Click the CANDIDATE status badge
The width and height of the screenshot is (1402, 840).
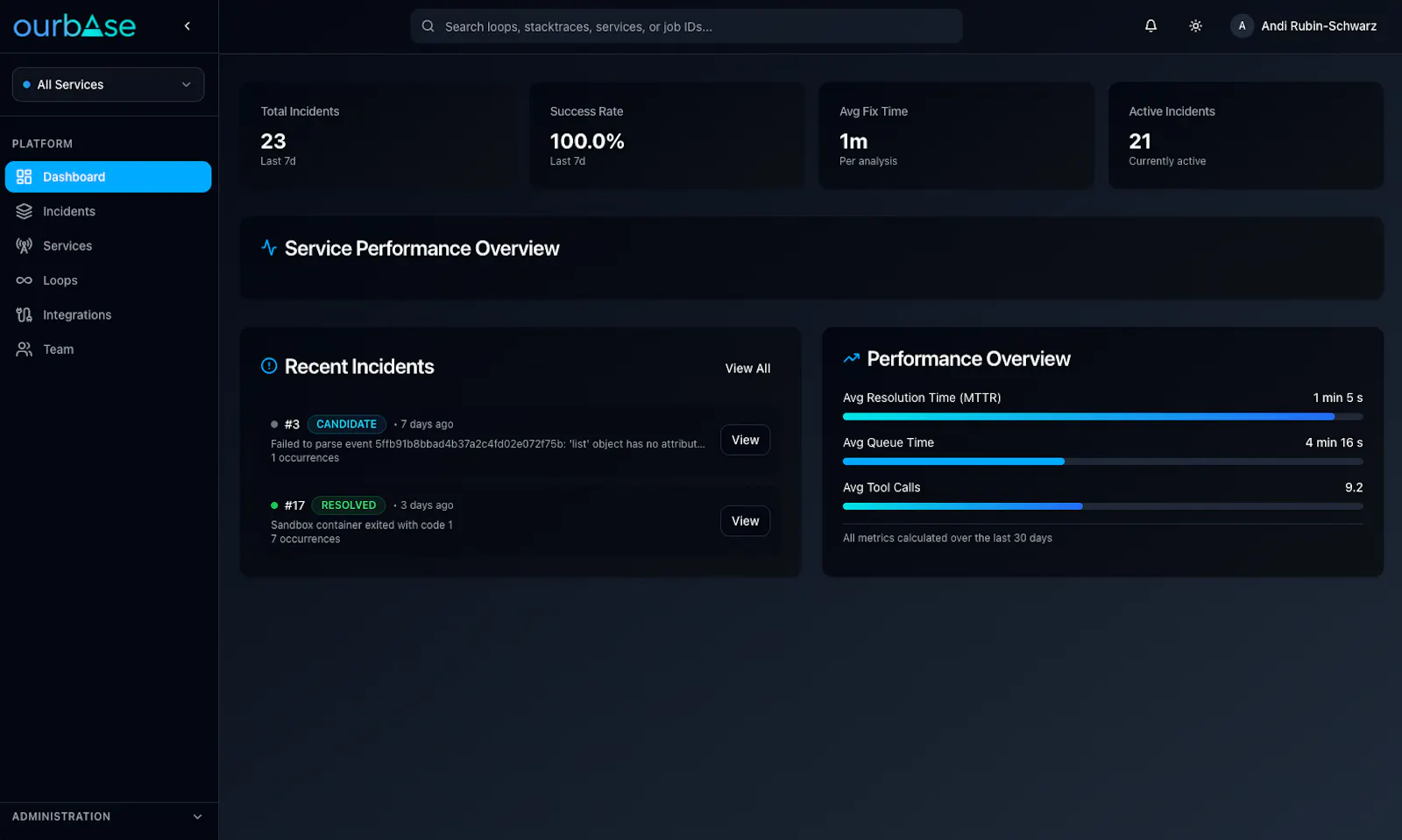click(x=346, y=424)
